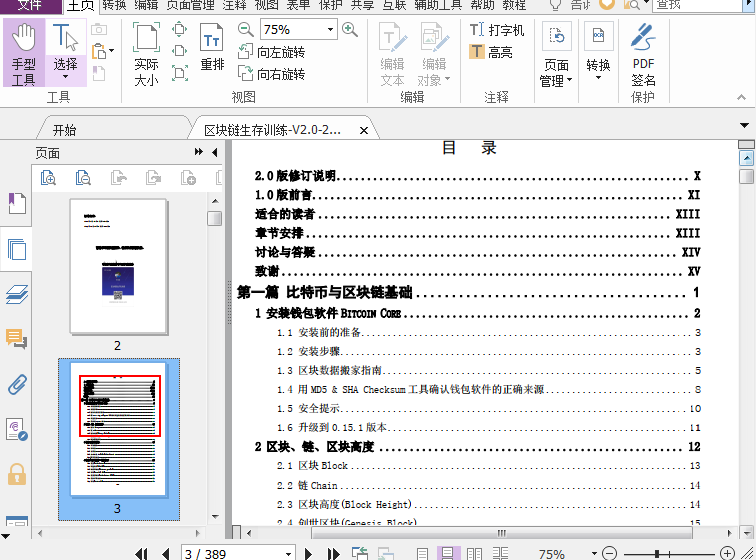Screen dimensions: 756x560
Task: Switch to the Home (主页) ribbon tab
Action: (80, 6)
